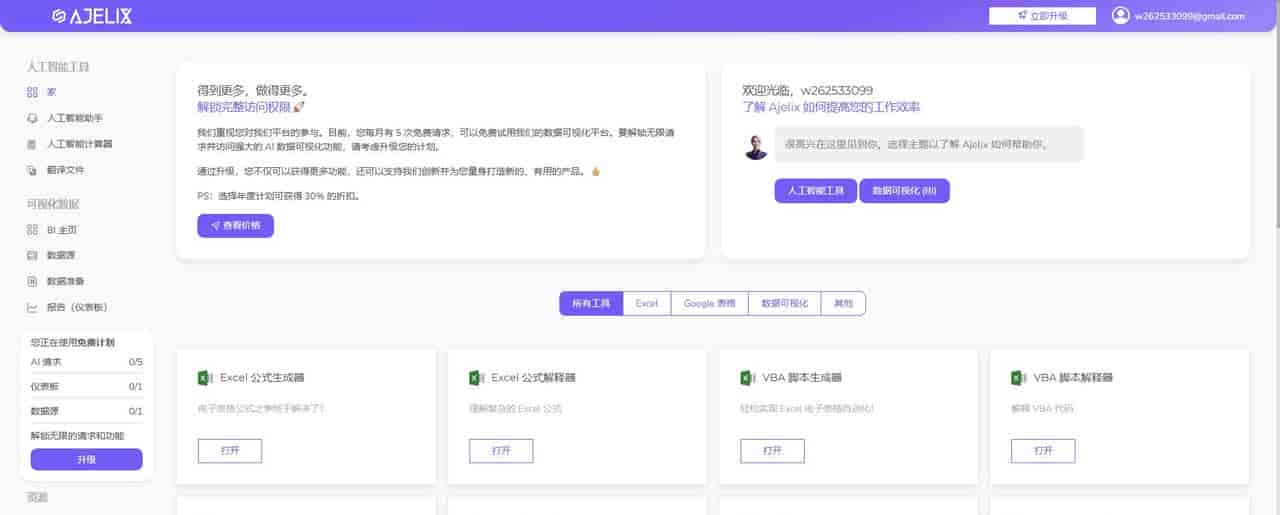Click the 解锁无限的请求和功能 text
The height and width of the screenshot is (515, 1280).
point(77,436)
